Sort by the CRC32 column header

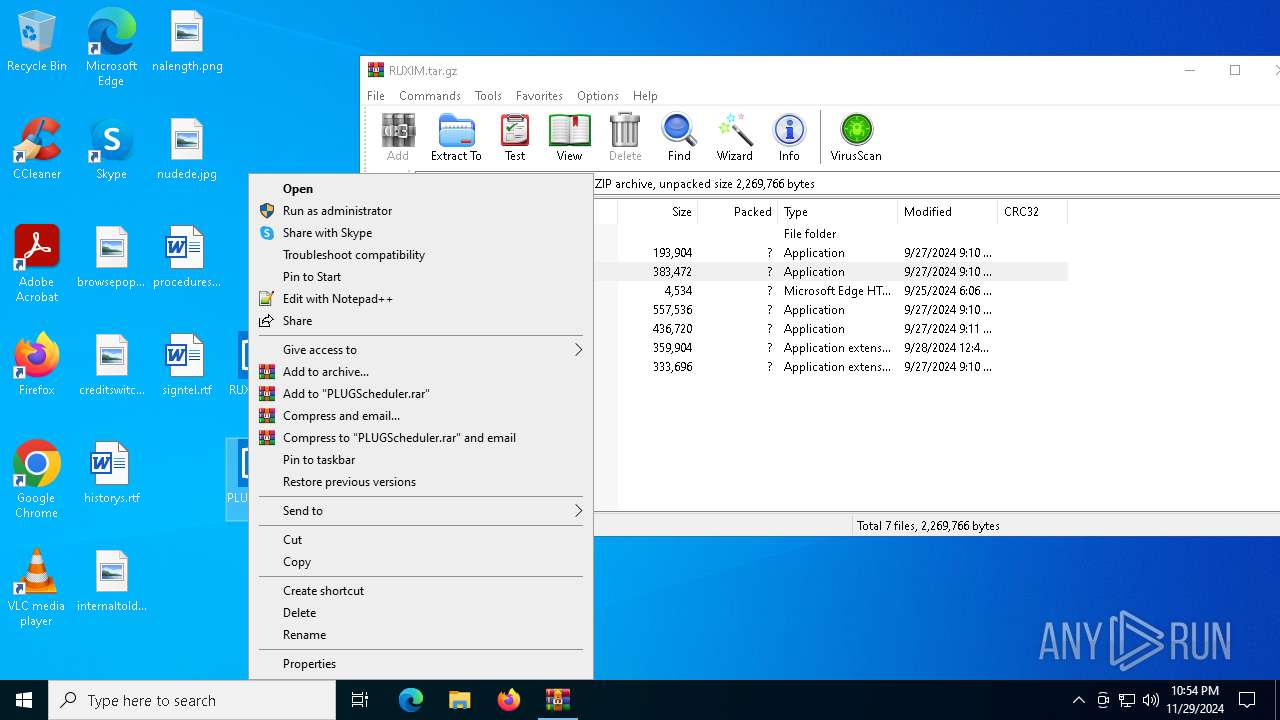pos(1032,212)
